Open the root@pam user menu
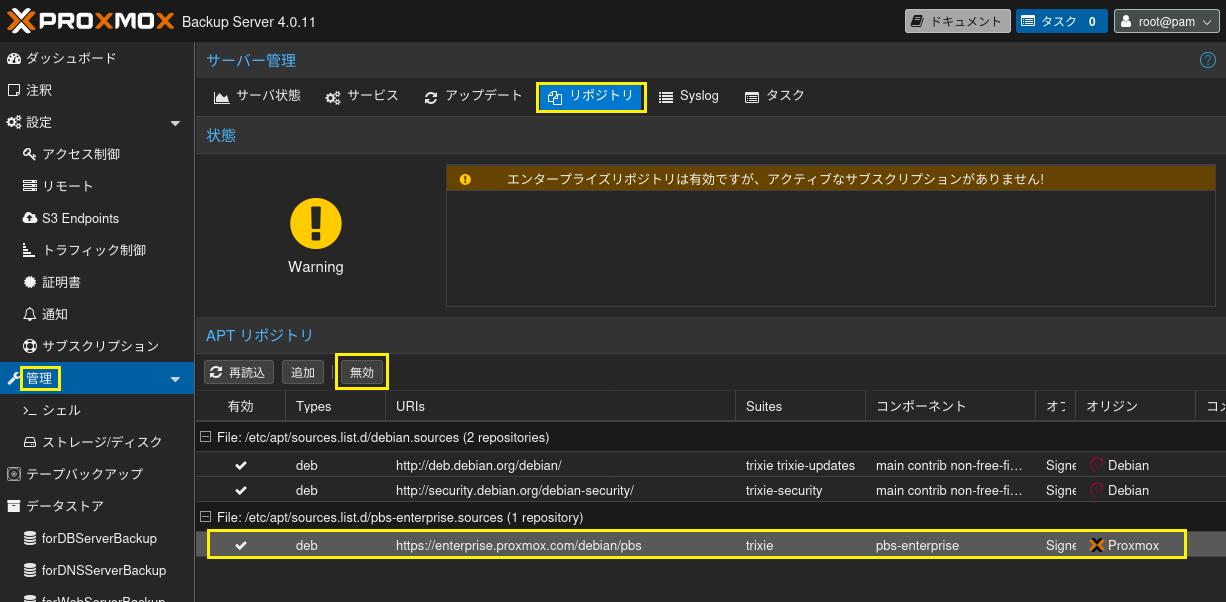1226x602 pixels. [1166, 21]
